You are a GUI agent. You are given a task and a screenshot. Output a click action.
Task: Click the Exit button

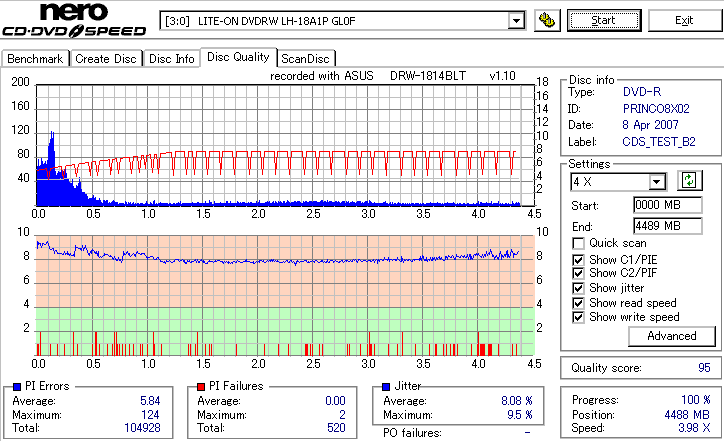(684, 21)
